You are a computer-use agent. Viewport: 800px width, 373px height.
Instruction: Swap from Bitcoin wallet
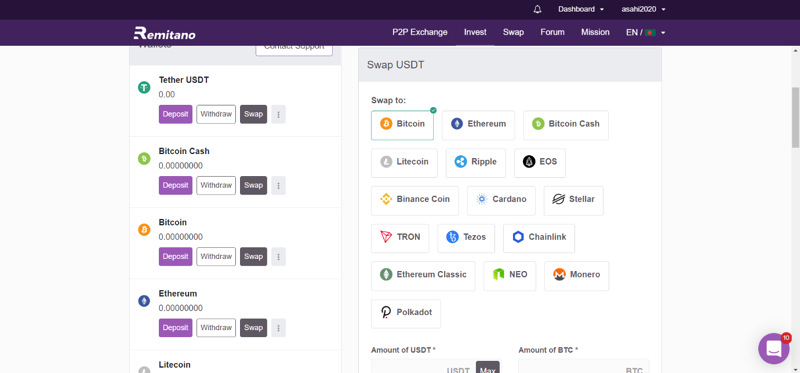click(254, 257)
